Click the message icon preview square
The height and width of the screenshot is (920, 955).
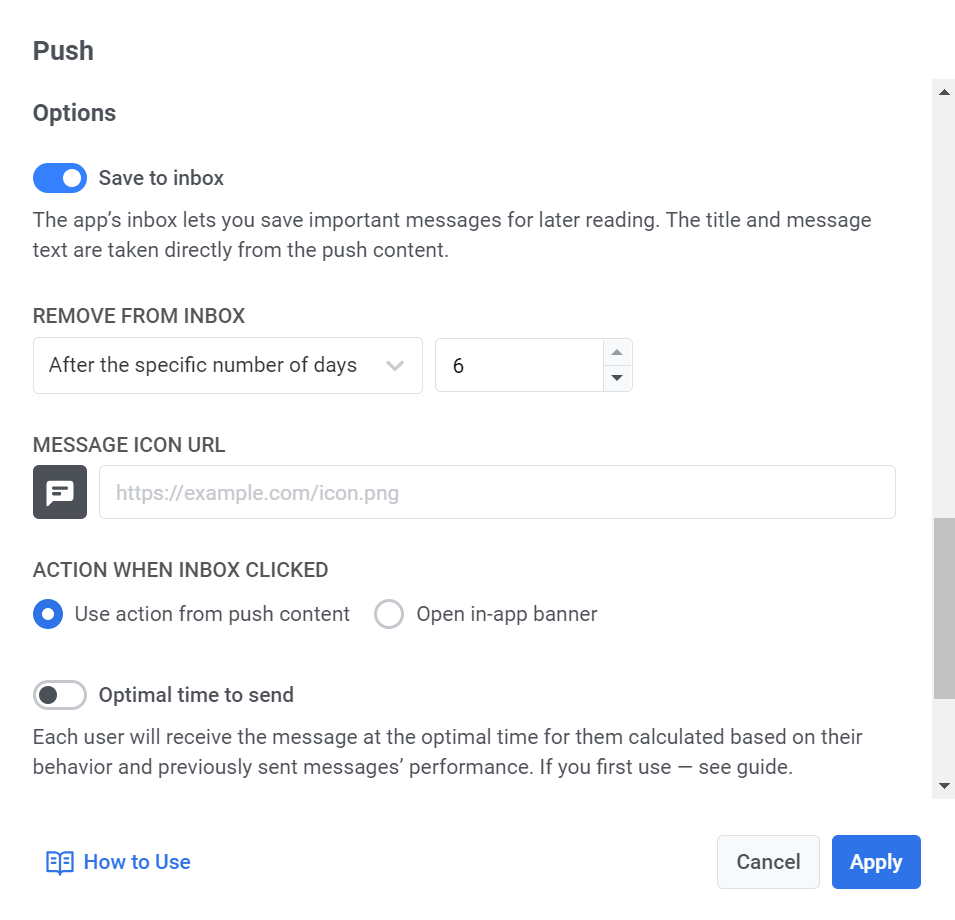tap(60, 492)
